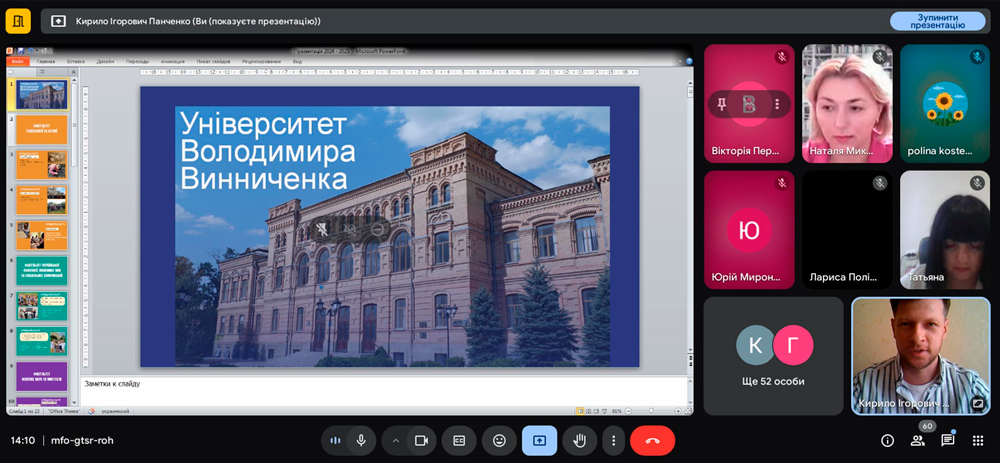Open audio and video settings chevron

coord(395,440)
